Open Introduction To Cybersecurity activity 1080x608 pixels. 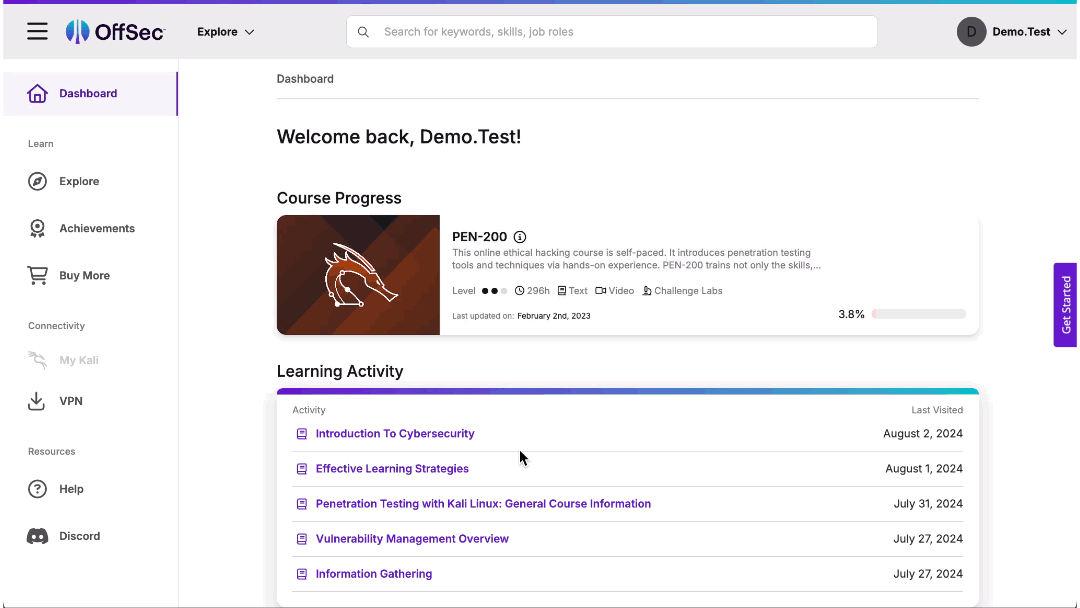coord(395,433)
